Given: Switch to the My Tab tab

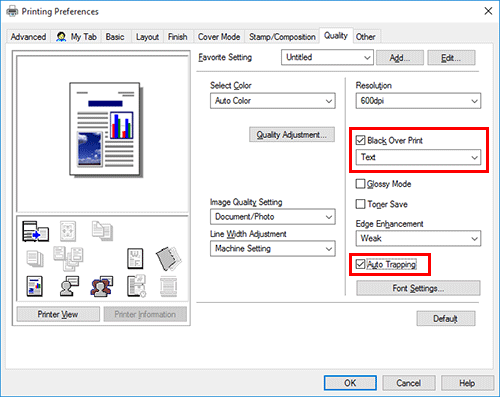Looking at the screenshot, I should tap(76, 37).
